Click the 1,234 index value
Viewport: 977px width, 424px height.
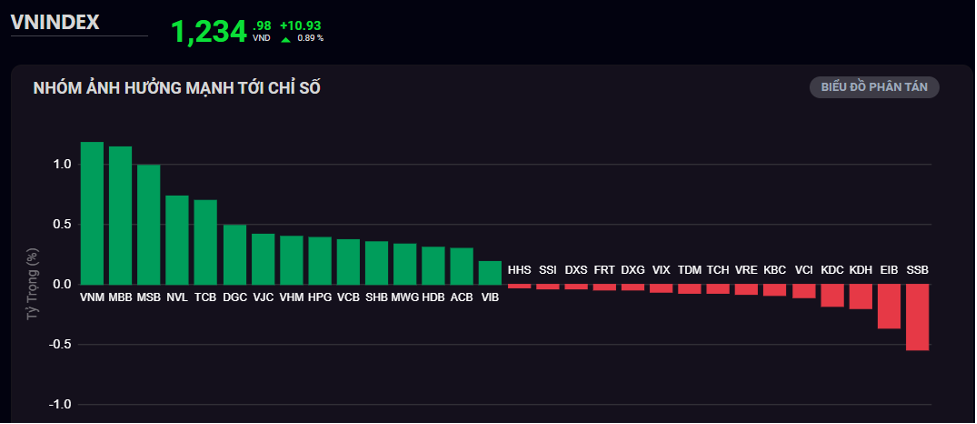[x=208, y=32]
